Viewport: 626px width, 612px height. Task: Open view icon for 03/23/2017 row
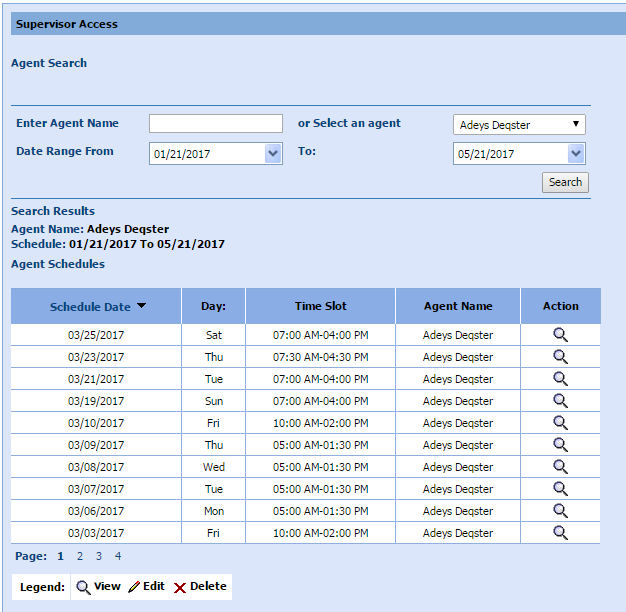coord(560,357)
